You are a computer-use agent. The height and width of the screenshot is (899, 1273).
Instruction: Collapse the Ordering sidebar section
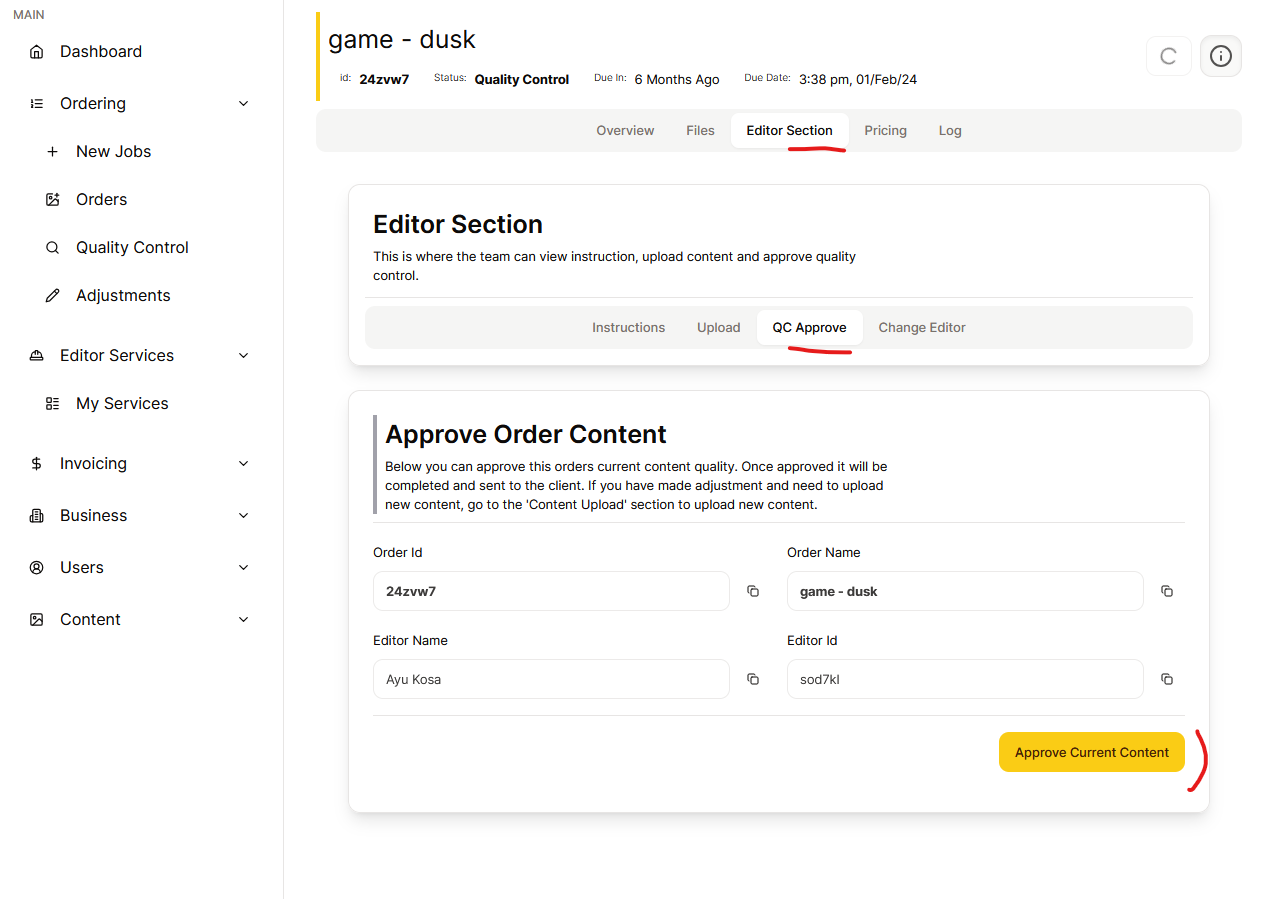243,104
